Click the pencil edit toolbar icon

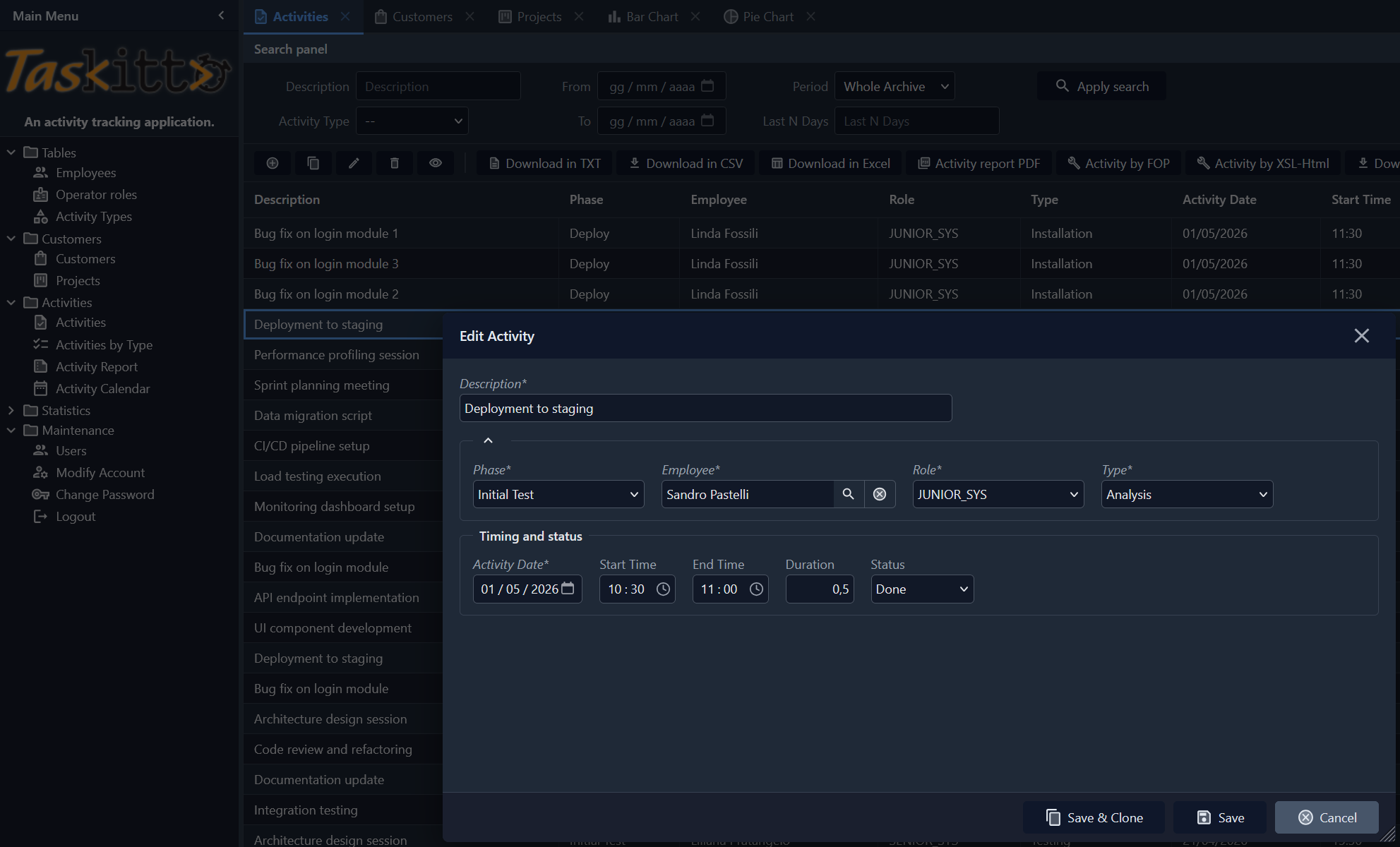point(354,163)
